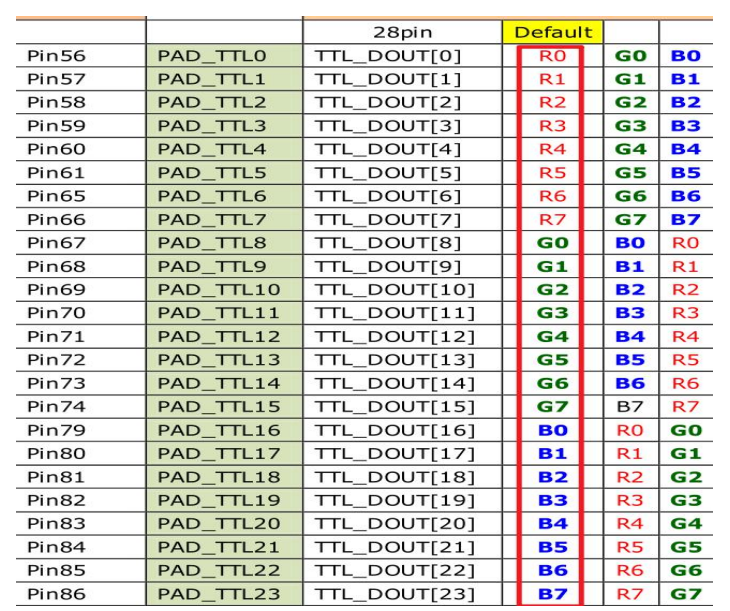Select the Pin79 cell
Image resolution: width=730 pixels, height=611 pixels.
(x=81, y=430)
